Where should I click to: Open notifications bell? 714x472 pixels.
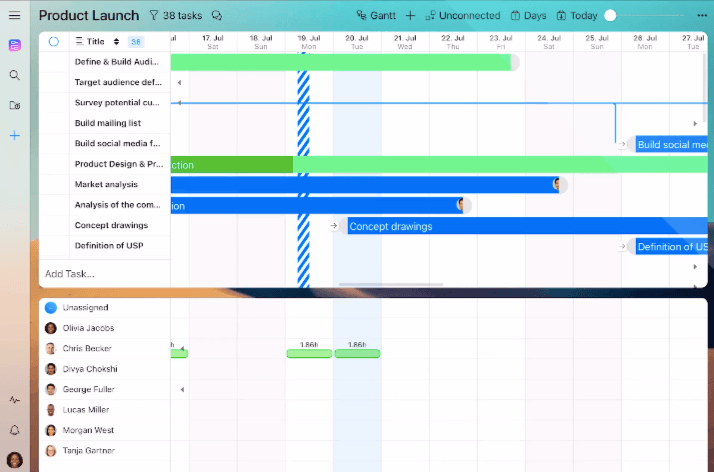coord(15,430)
